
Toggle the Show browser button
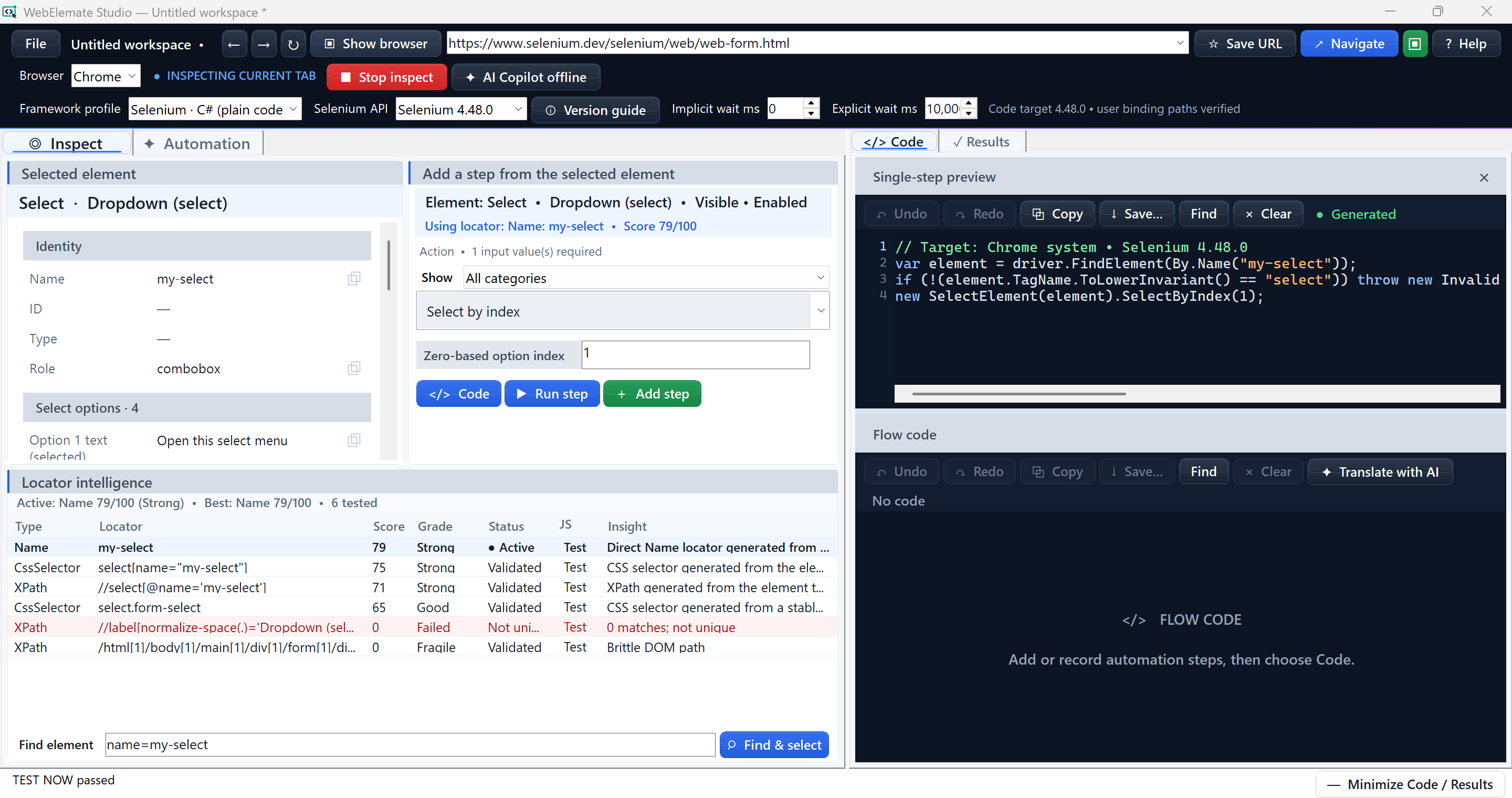(376, 44)
